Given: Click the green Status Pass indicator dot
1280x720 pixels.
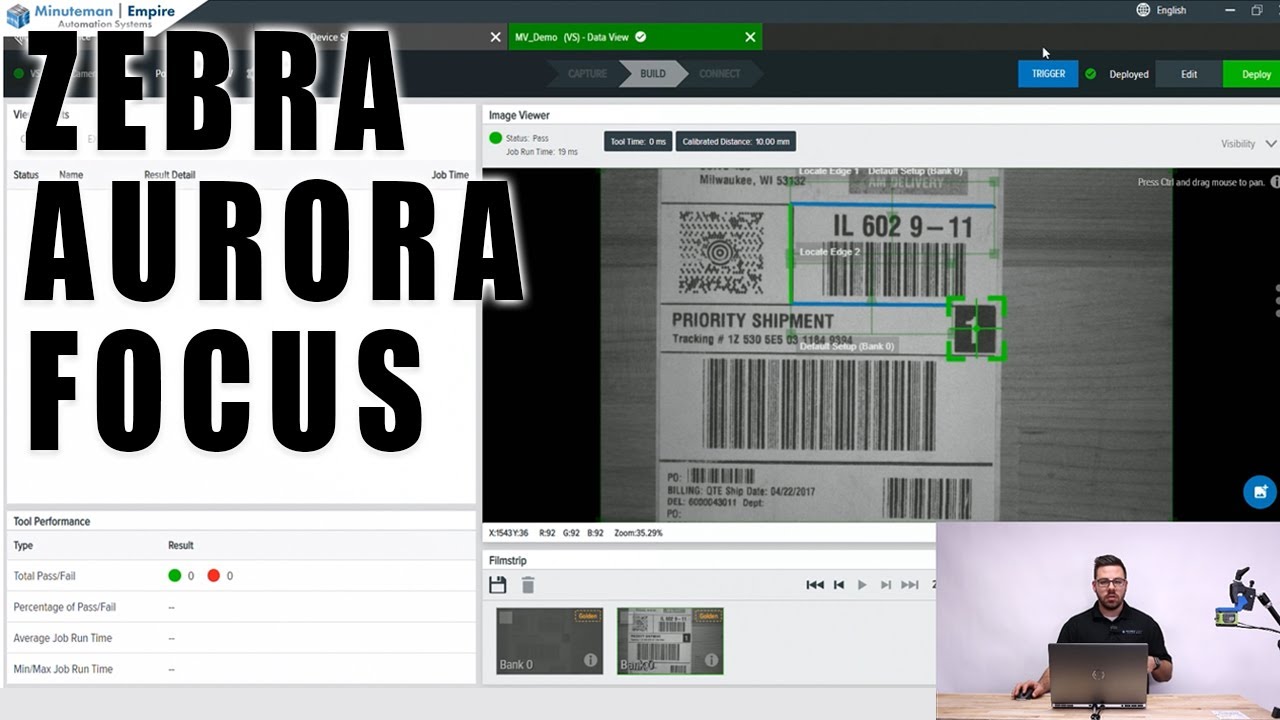Looking at the screenshot, I should point(495,138).
